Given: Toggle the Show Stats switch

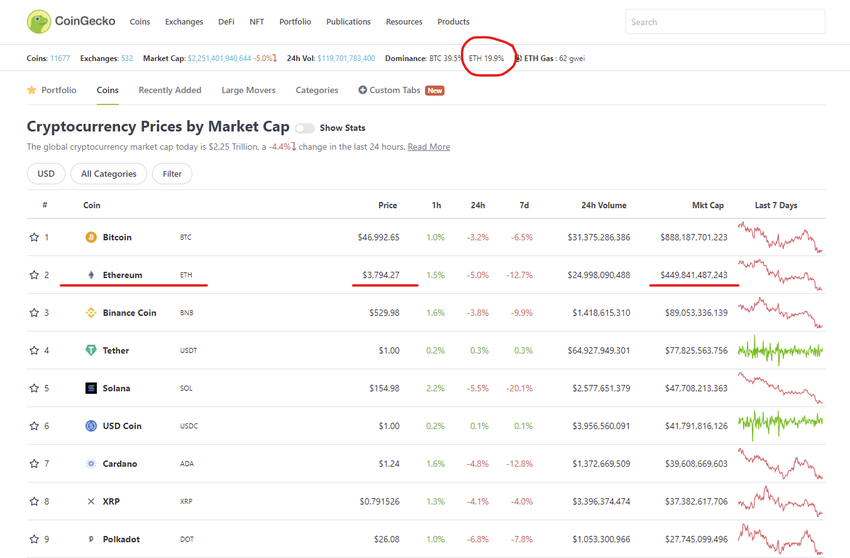Looking at the screenshot, I should pyautogui.click(x=305, y=128).
